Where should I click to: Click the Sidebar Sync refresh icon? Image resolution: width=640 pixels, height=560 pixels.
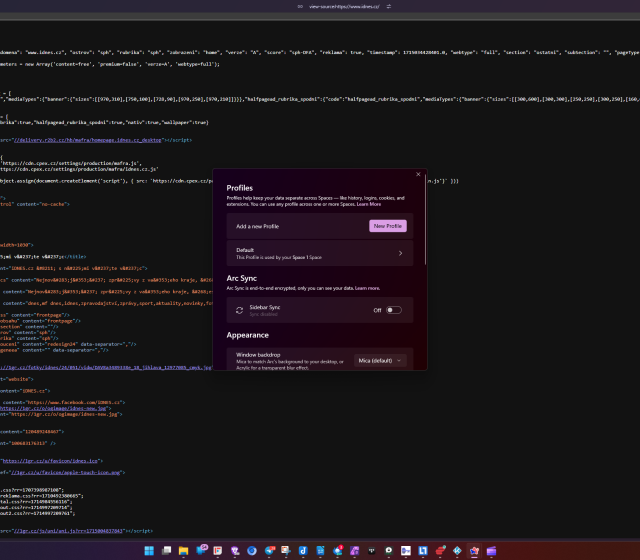coord(239,310)
